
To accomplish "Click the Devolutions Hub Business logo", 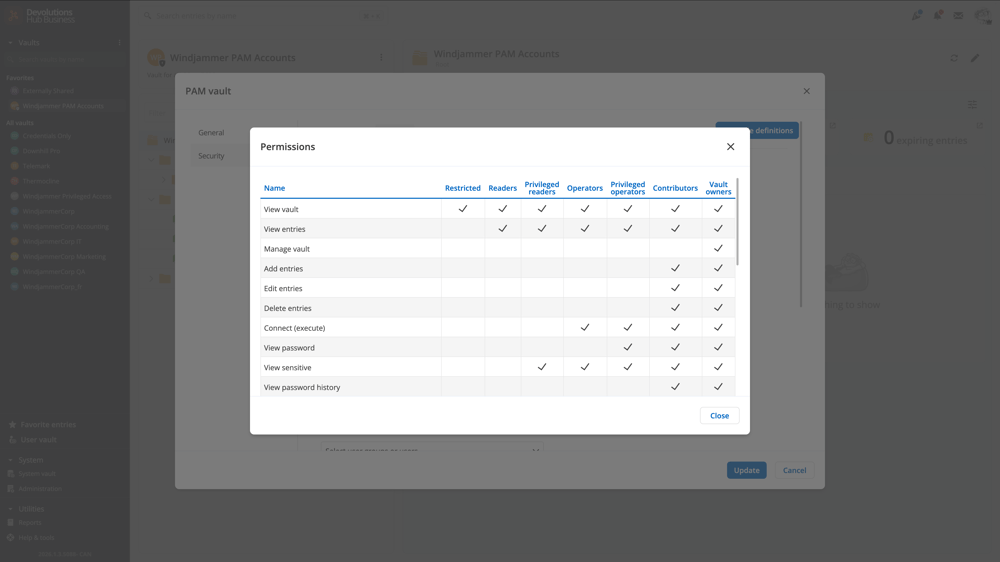I will coord(41,15).
